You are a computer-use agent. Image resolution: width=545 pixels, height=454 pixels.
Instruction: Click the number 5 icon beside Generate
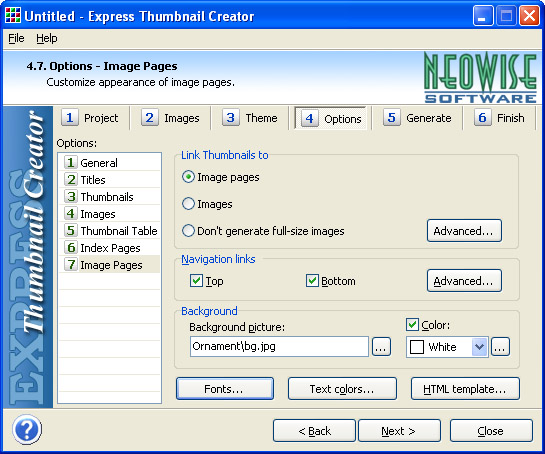click(391, 118)
